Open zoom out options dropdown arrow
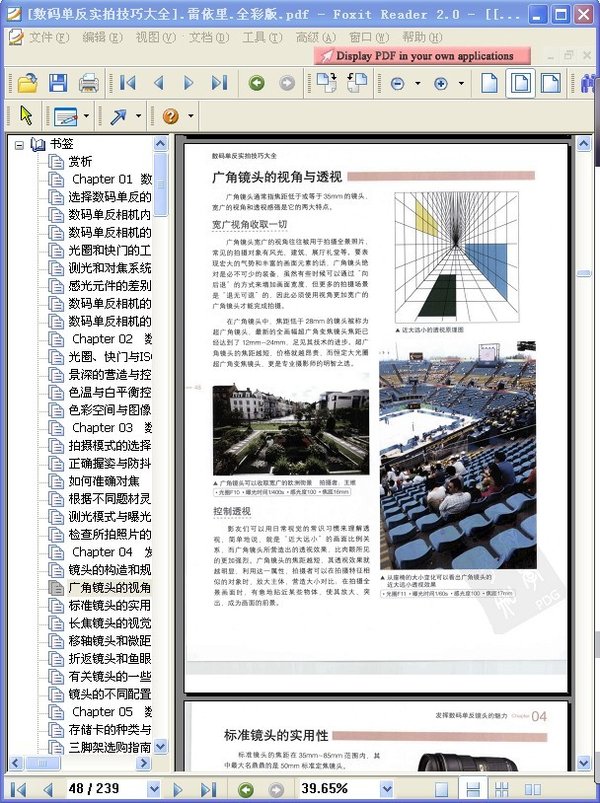The width and height of the screenshot is (600, 803). [x=418, y=83]
